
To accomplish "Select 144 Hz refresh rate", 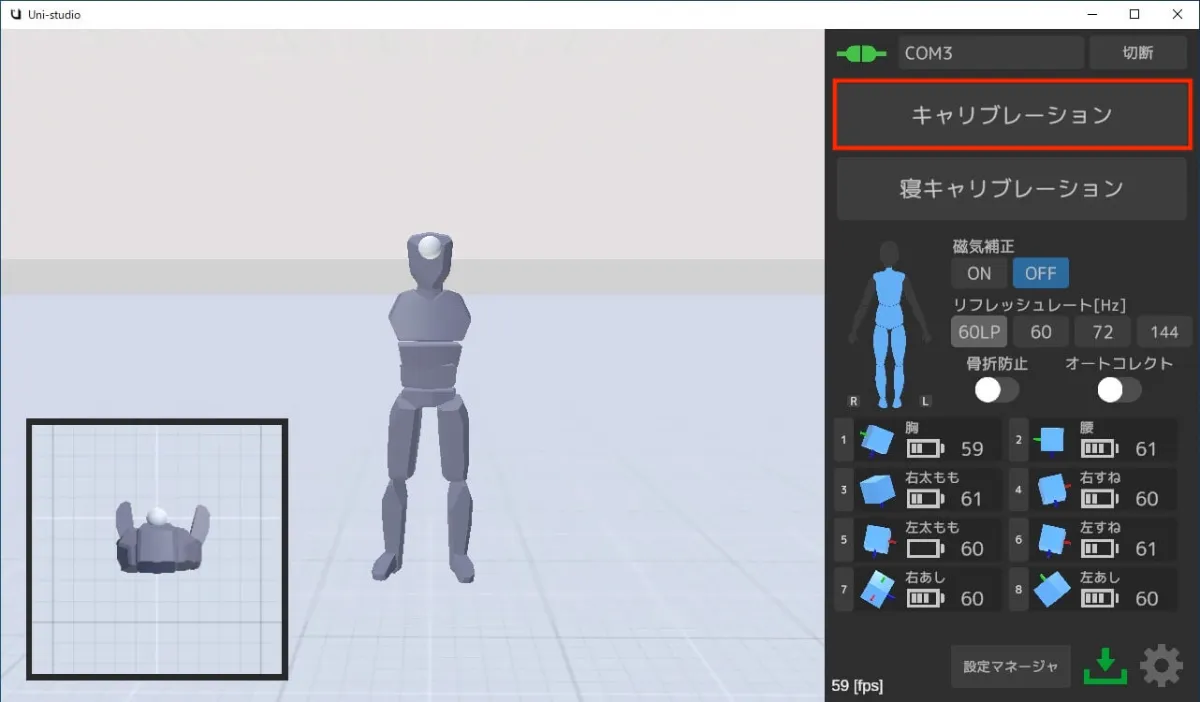I will point(1164,331).
